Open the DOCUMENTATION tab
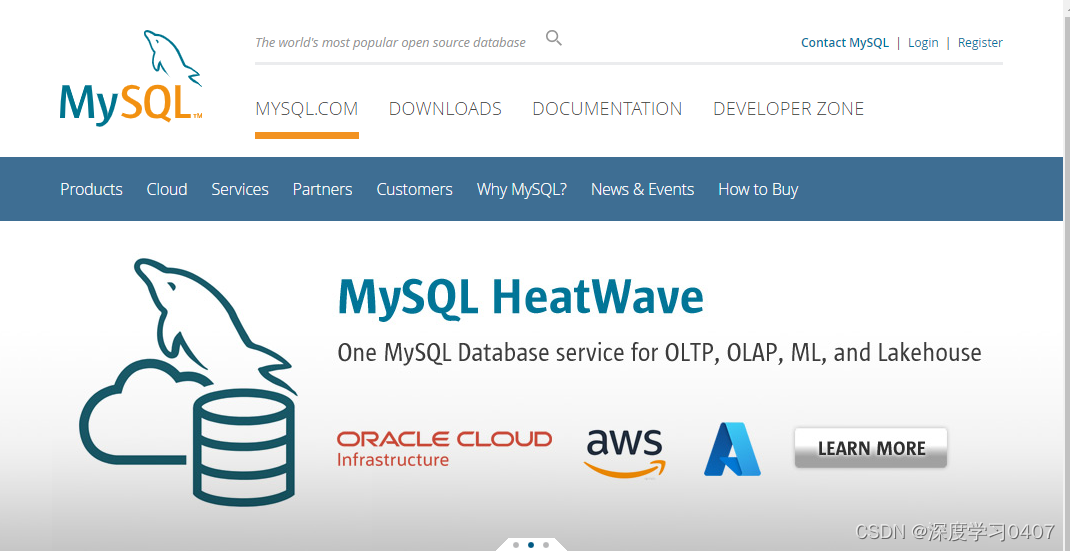 pyautogui.click(x=607, y=109)
